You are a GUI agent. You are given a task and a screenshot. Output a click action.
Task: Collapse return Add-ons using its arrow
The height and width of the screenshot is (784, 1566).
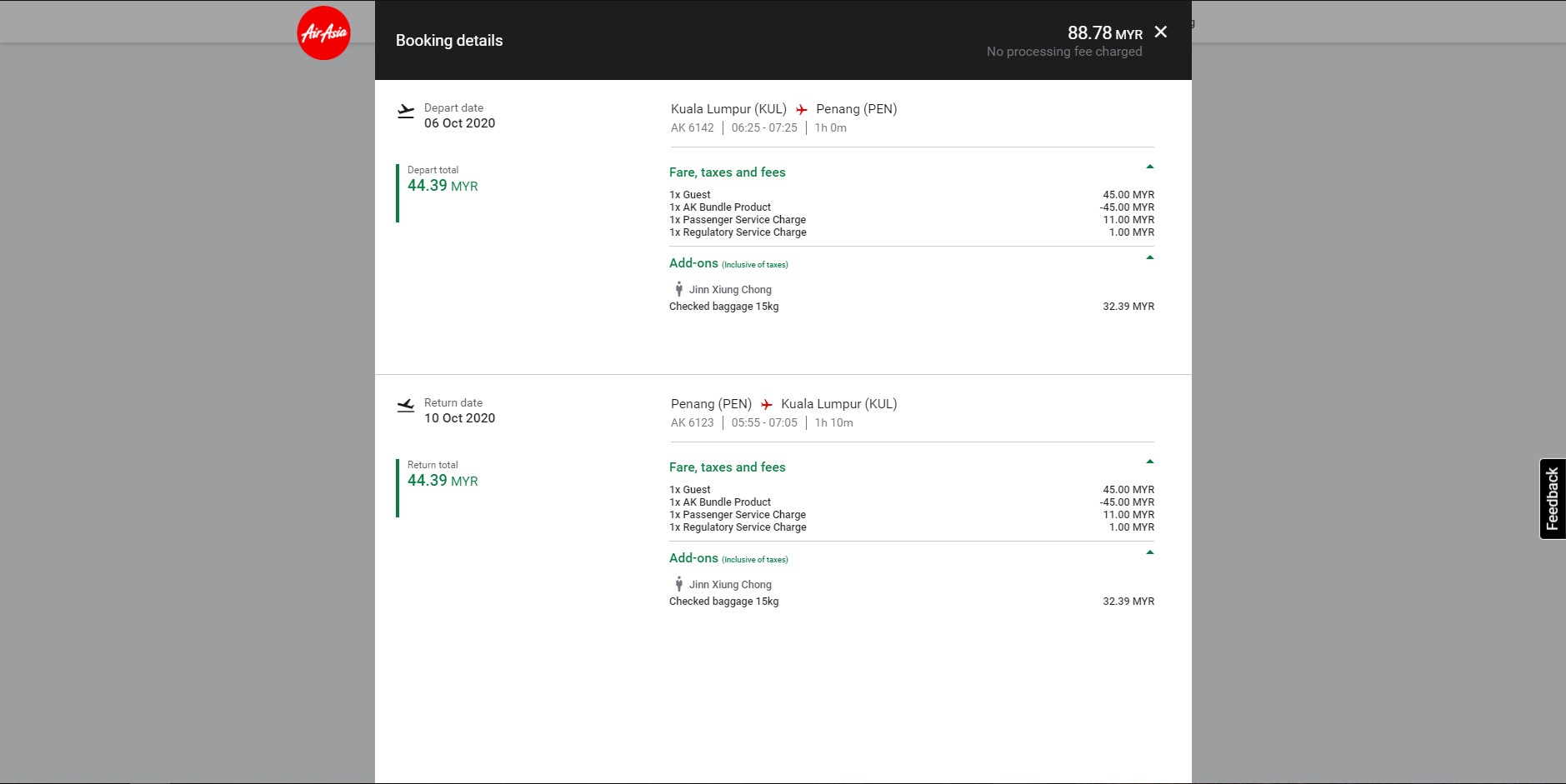pos(1149,552)
